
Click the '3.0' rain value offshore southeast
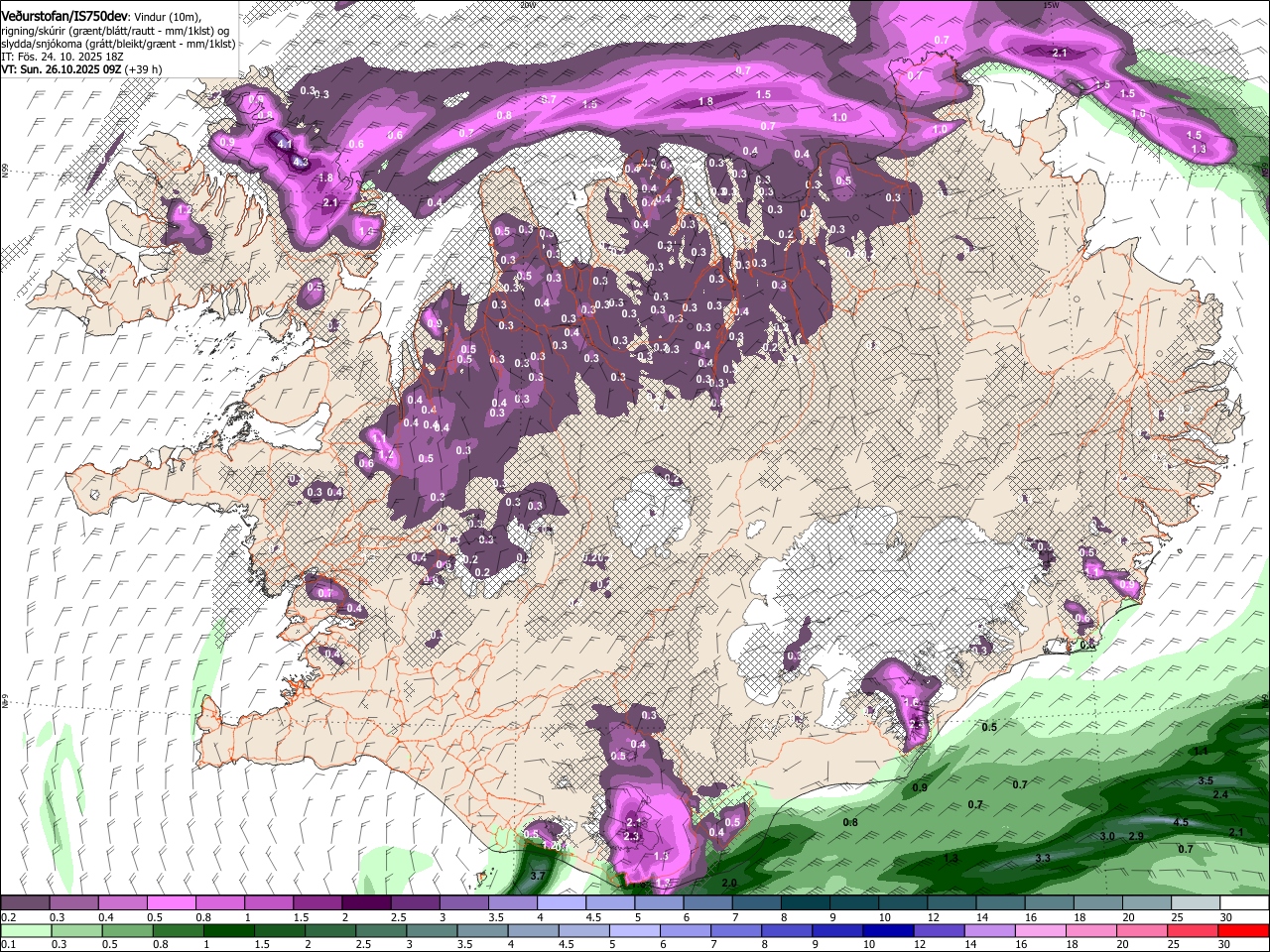pos(1107,836)
